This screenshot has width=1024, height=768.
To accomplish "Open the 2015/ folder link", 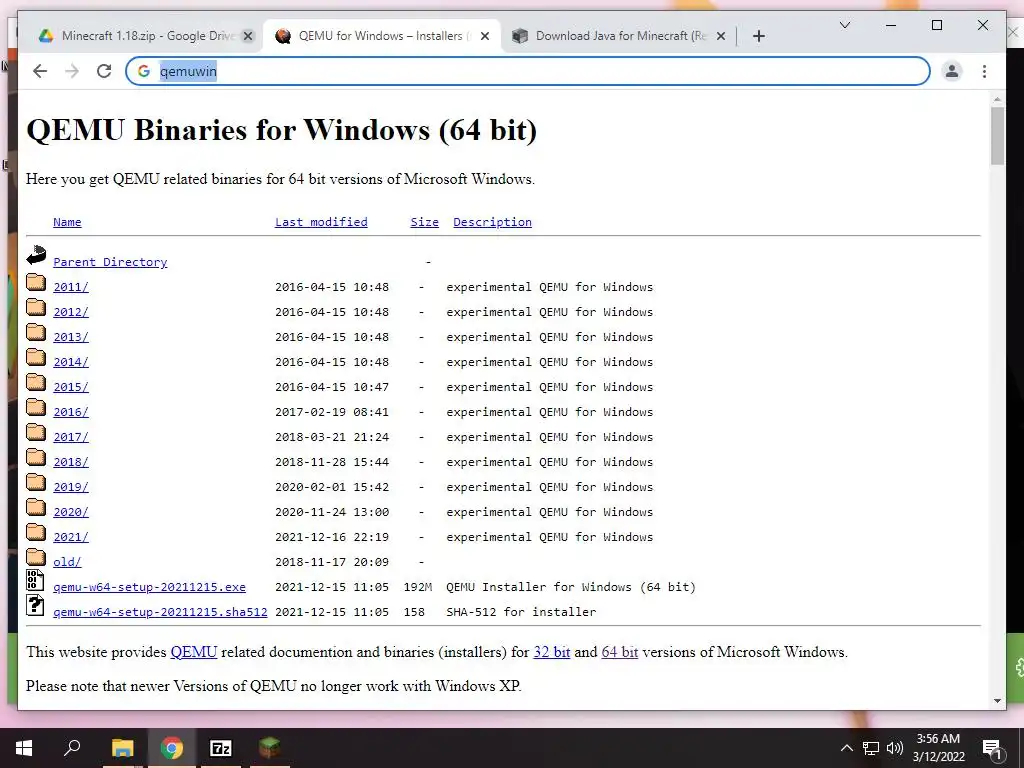I will tap(71, 387).
